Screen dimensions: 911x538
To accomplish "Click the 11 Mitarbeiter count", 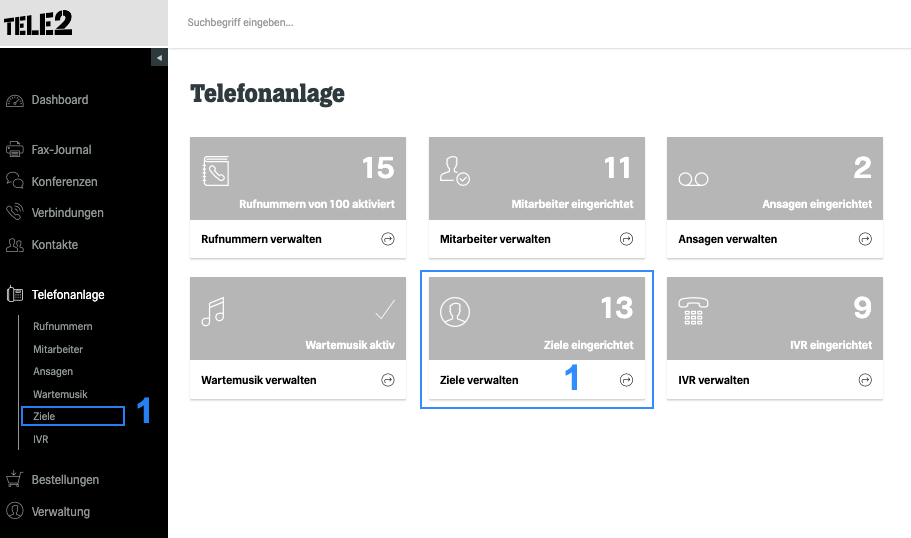I will click(x=617, y=168).
